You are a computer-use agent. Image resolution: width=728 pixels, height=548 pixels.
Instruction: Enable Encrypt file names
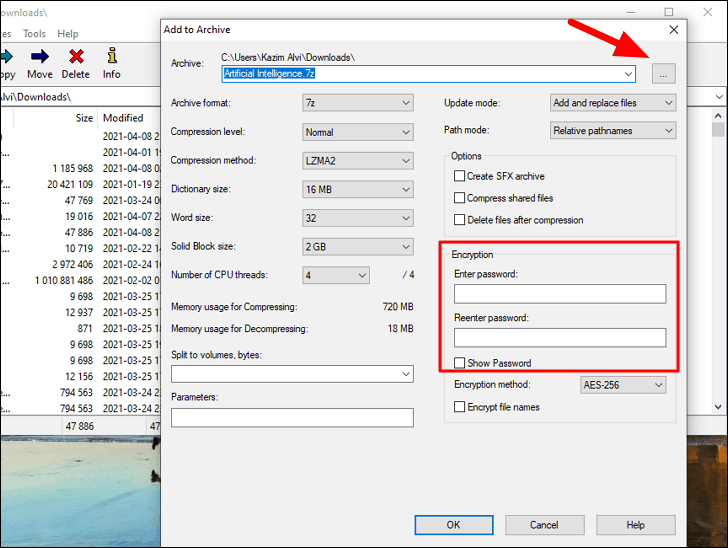pos(459,407)
